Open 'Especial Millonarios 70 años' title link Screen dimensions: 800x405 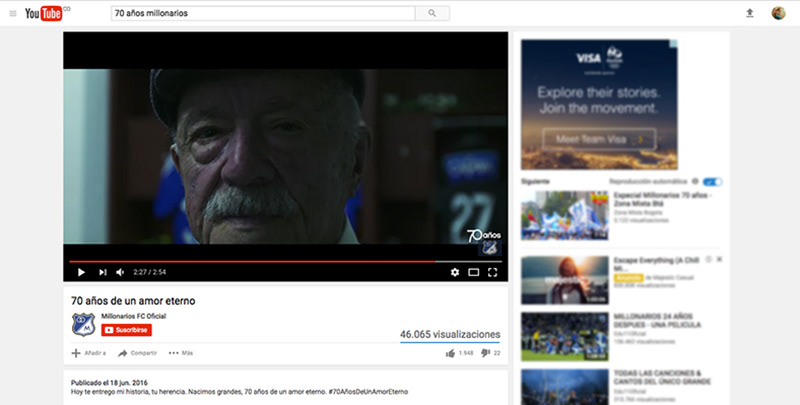point(662,199)
